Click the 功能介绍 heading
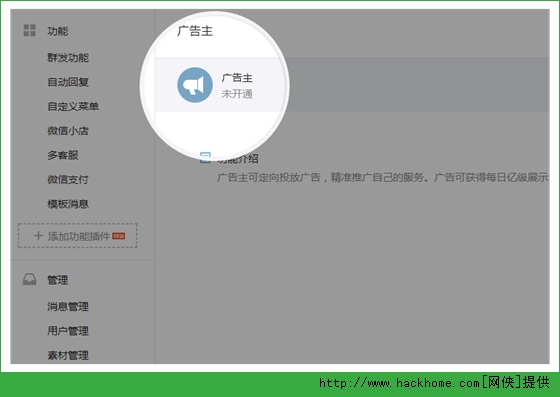Viewport: 560px width, 397px height. pyautogui.click(x=238, y=158)
